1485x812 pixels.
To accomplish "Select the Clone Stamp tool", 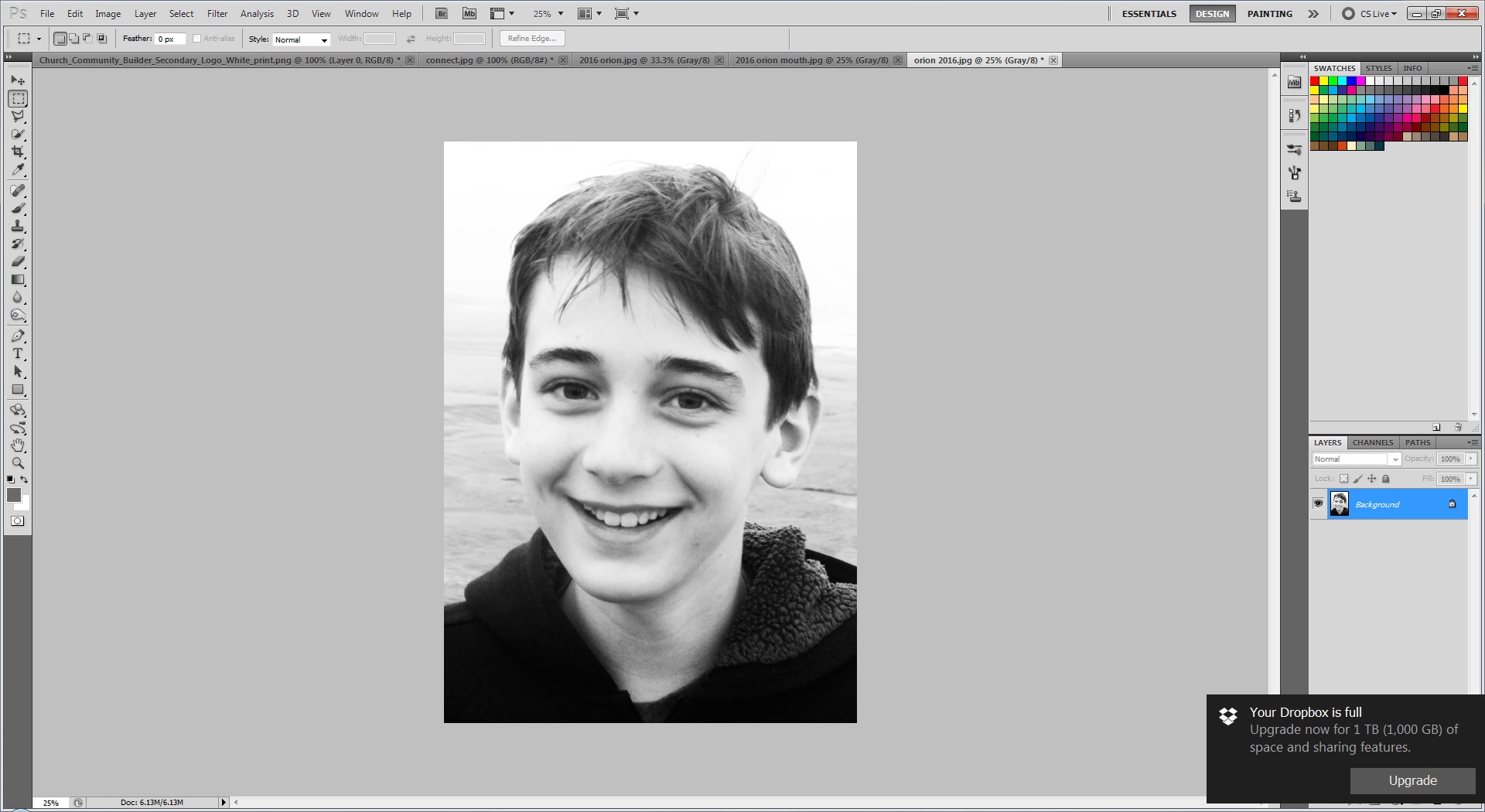I will point(18,226).
